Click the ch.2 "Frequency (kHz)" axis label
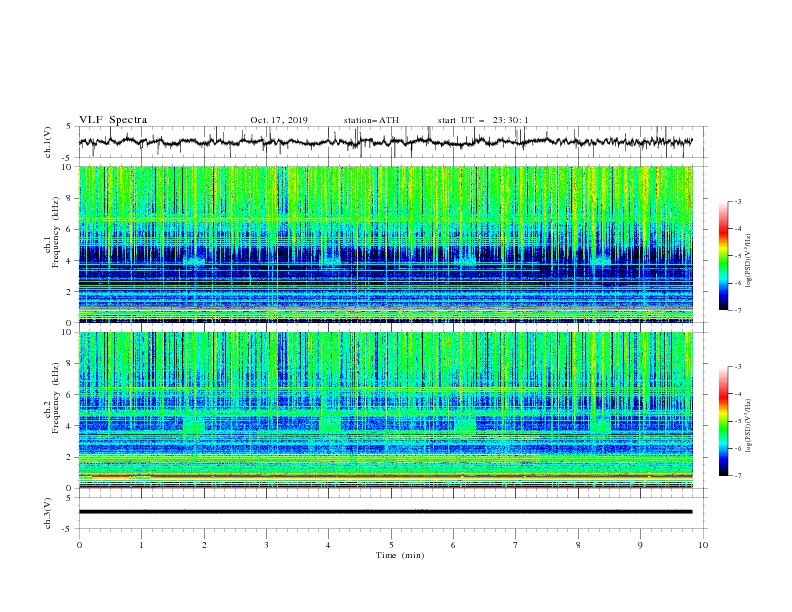 (56, 398)
